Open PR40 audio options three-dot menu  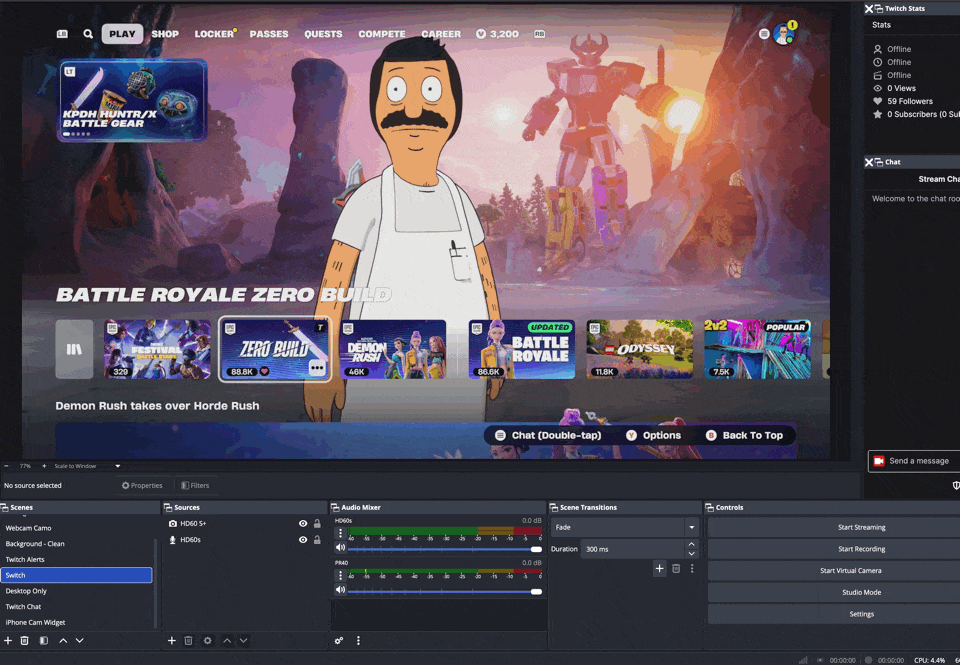pyautogui.click(x=340, y=576)
